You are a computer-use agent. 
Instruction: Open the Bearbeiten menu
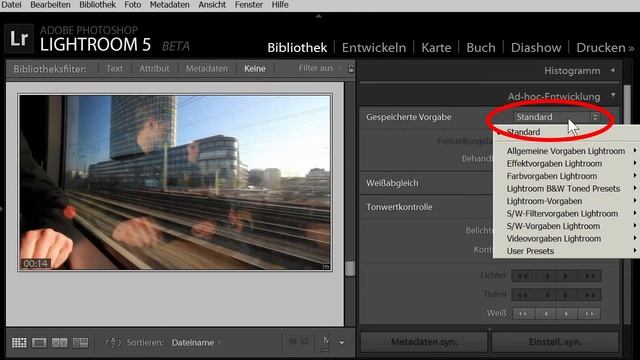pyautogui.click(x=50, y=5)
